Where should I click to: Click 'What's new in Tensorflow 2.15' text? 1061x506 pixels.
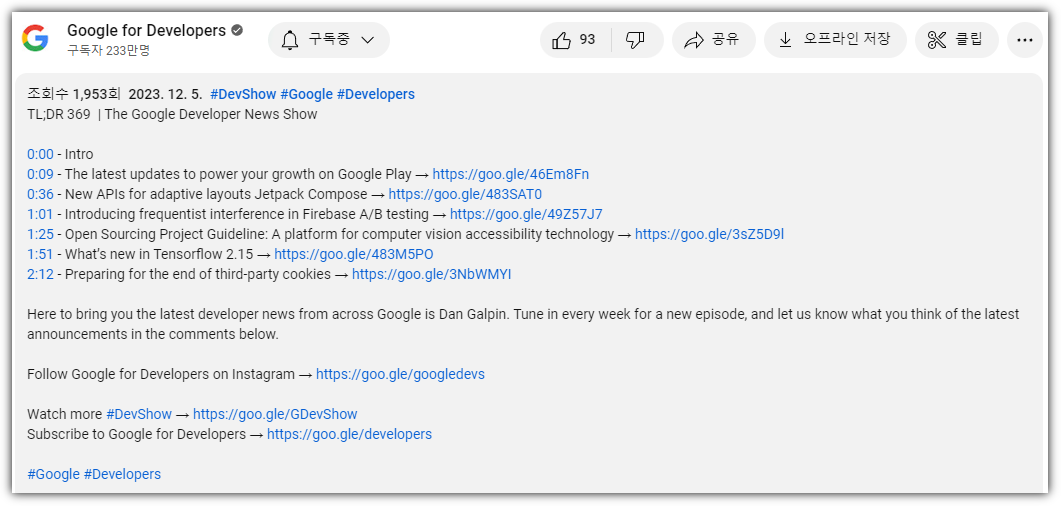click(x=158, y=254)
